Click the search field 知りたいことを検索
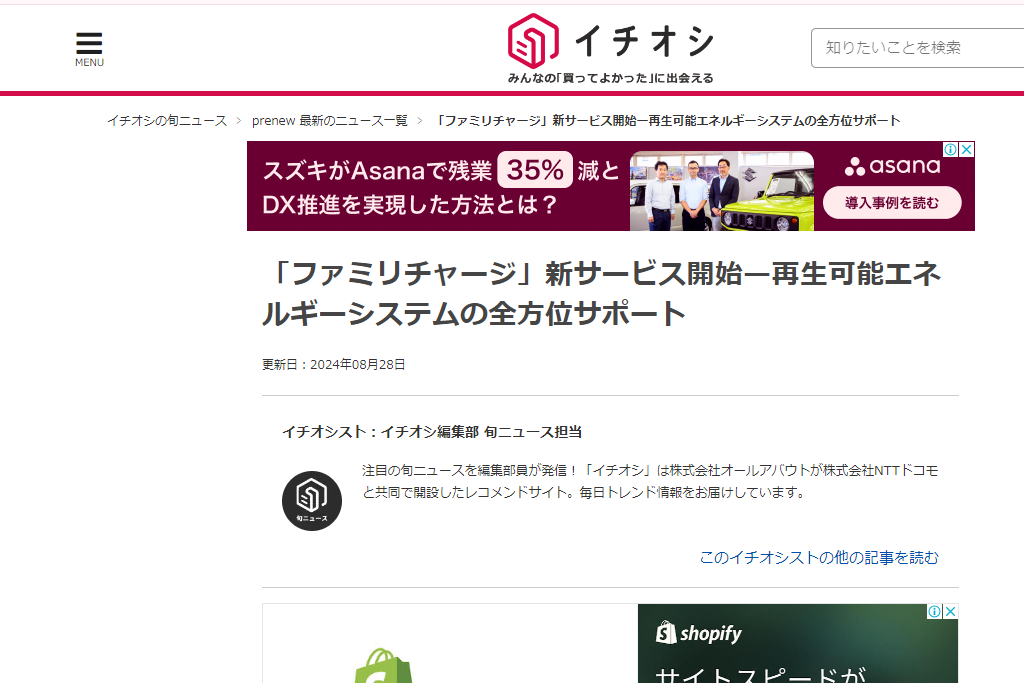The image size is (1024, 683). (x=917, y=48)
